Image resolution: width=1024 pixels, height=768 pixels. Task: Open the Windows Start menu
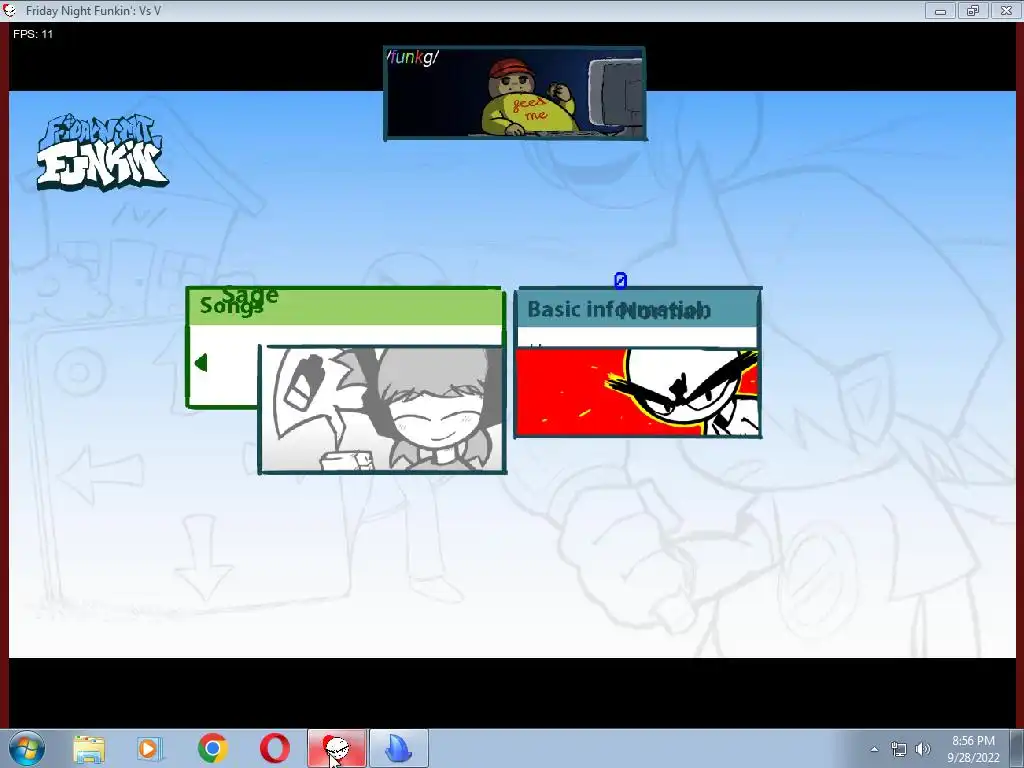click(26, 748)
